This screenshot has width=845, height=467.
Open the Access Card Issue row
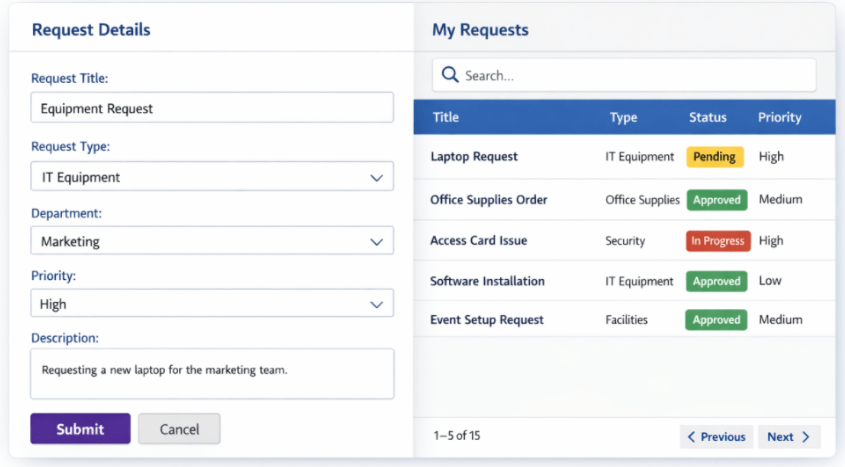coord(625,240)
